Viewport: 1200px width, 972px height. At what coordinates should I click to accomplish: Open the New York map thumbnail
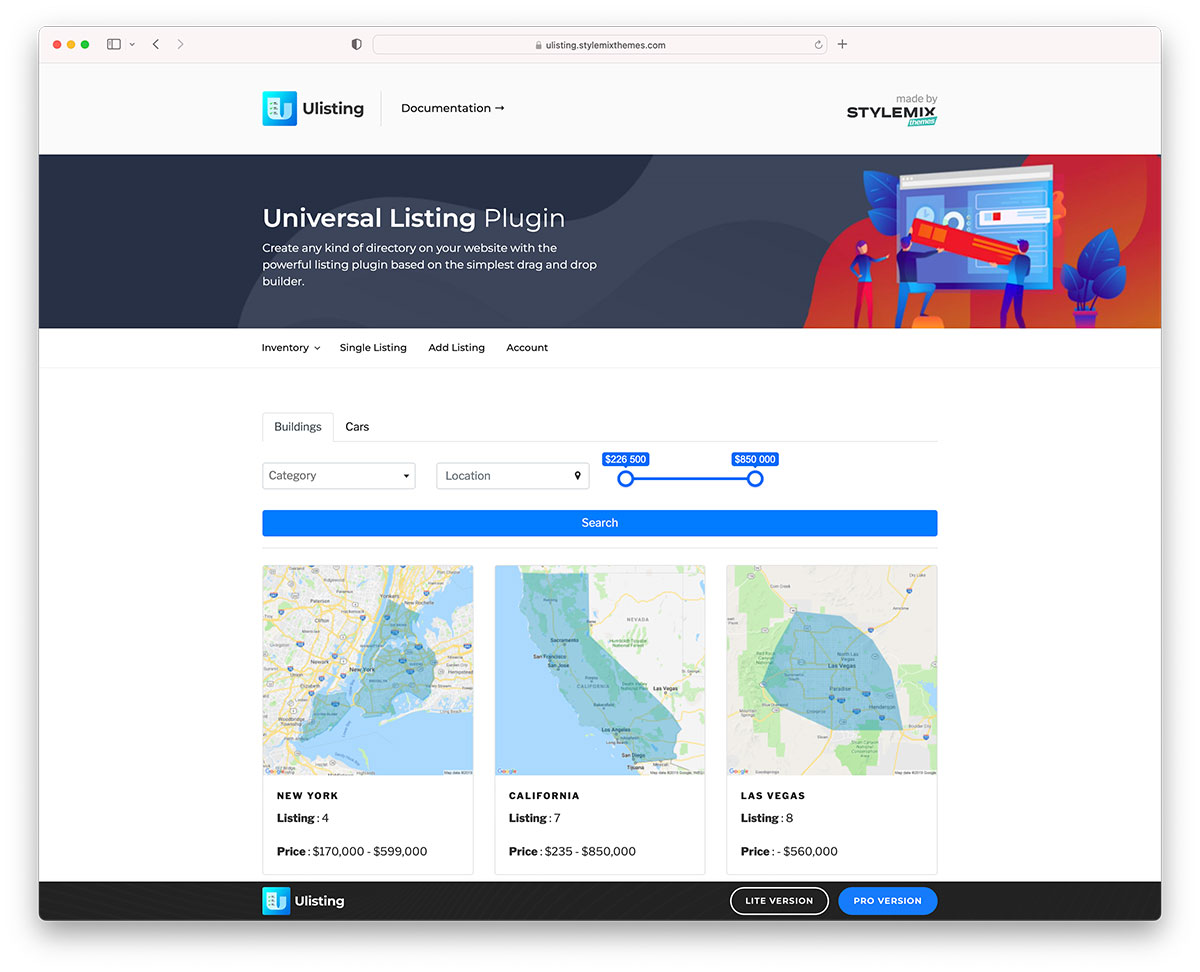pos(368,670)
